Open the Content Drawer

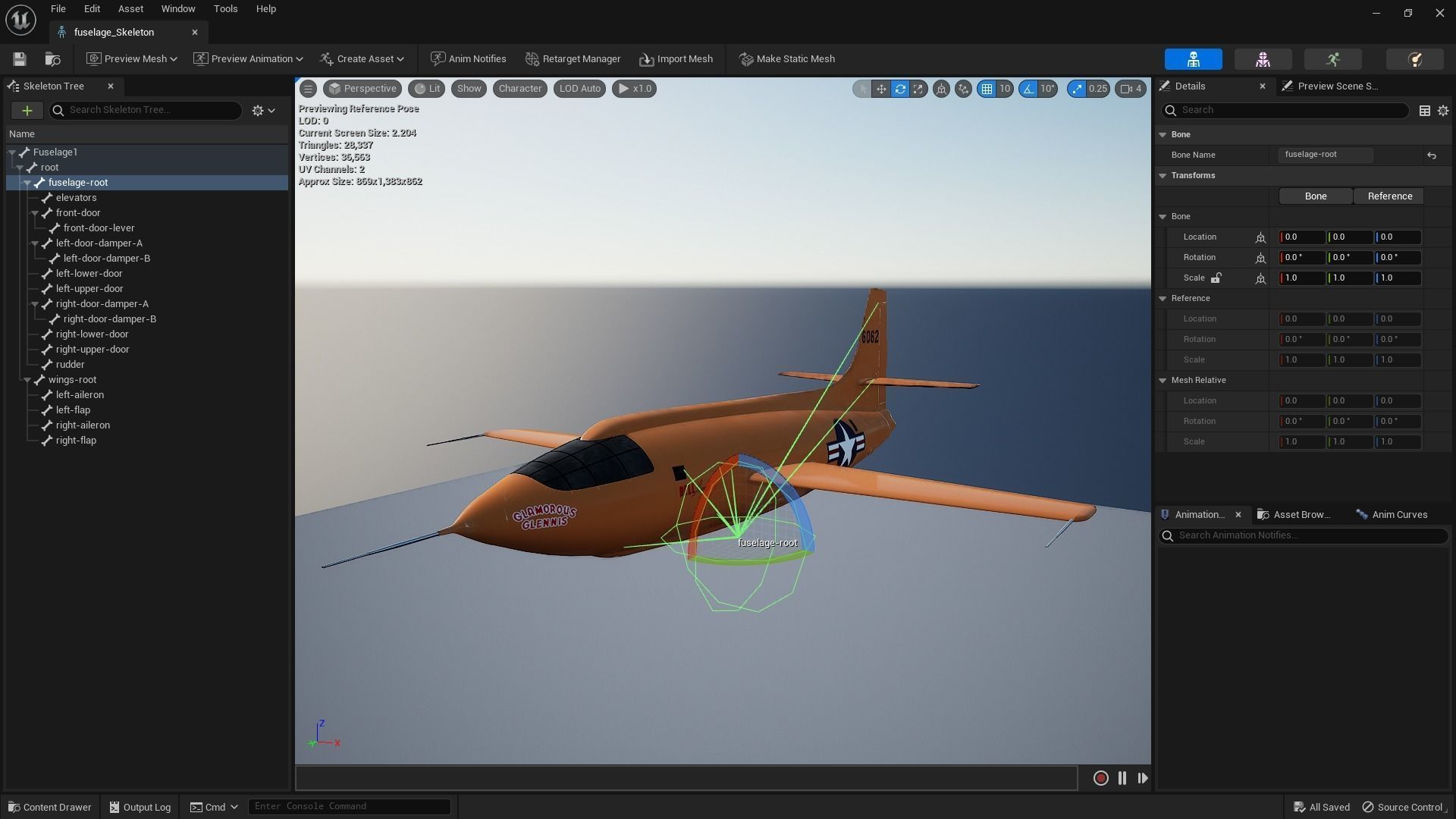point(49,807)
